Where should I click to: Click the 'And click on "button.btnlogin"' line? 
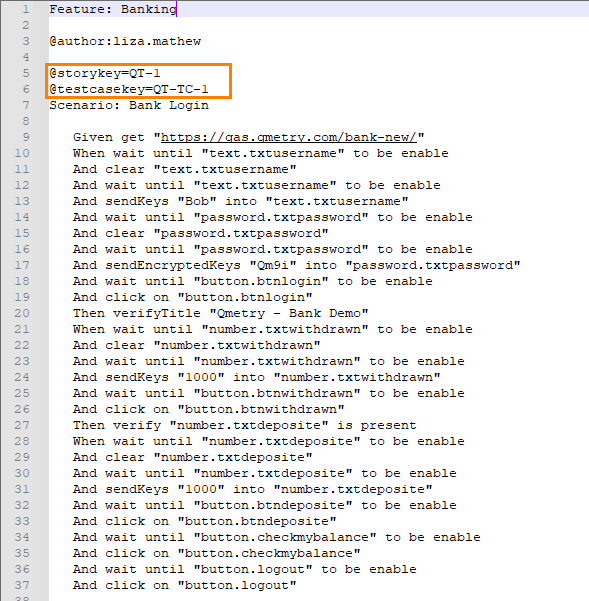tap(193, 297)
